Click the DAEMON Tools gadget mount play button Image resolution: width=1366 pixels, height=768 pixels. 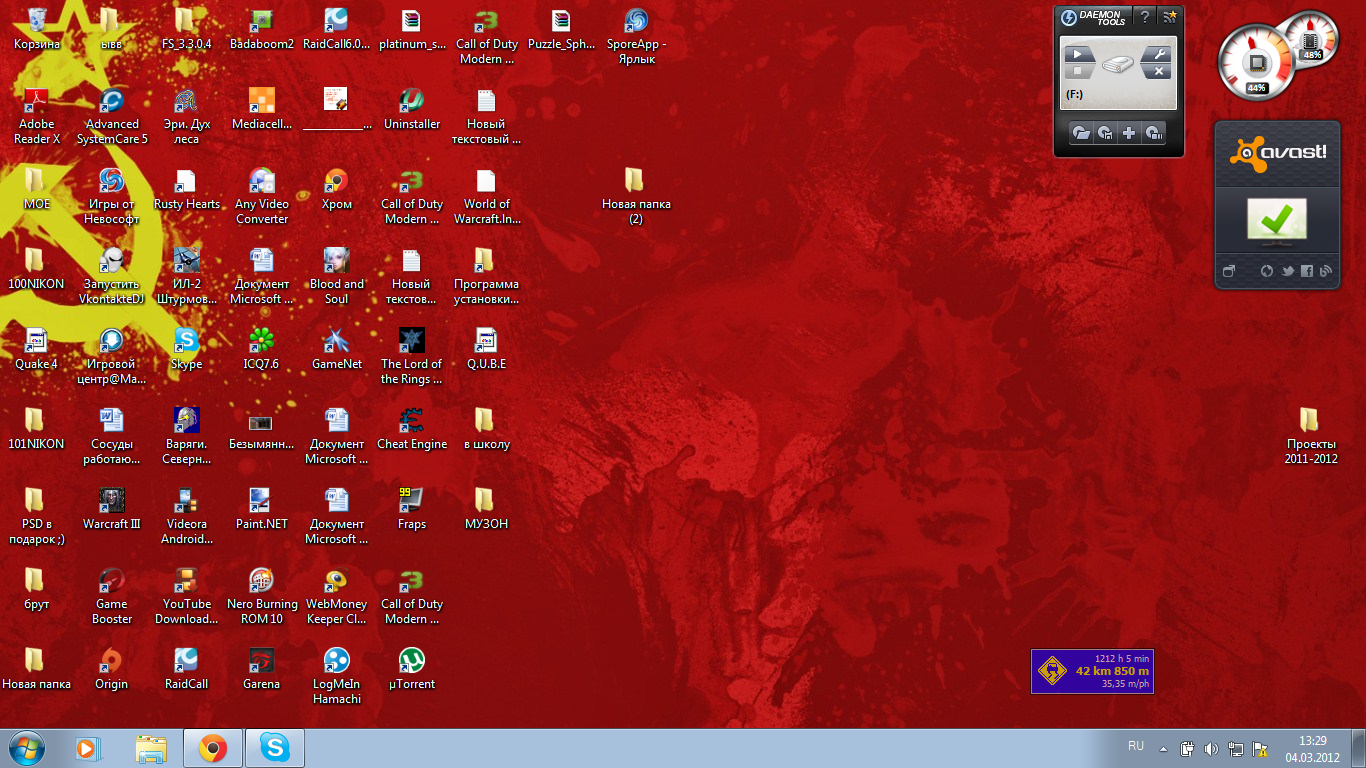(1078, 55)
